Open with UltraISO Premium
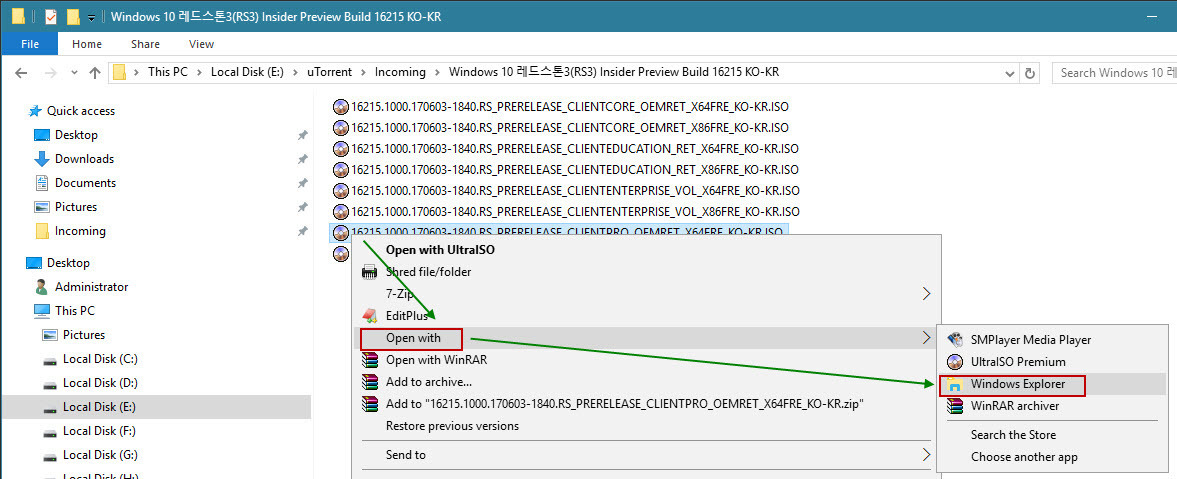Image resolution: width=1177 pixels, height=479 pixels. coord(1018,362)
